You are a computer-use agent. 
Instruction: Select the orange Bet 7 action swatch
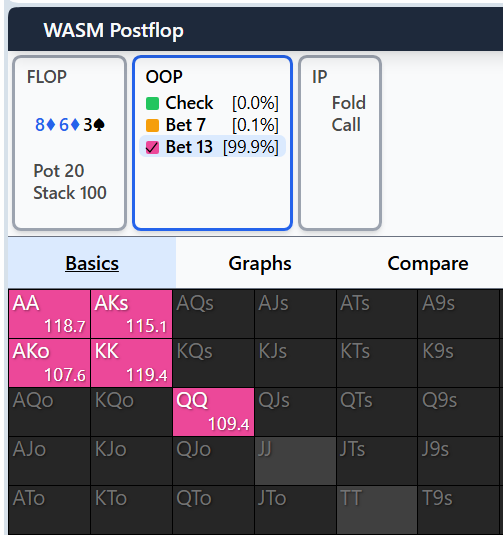point(152,125)
